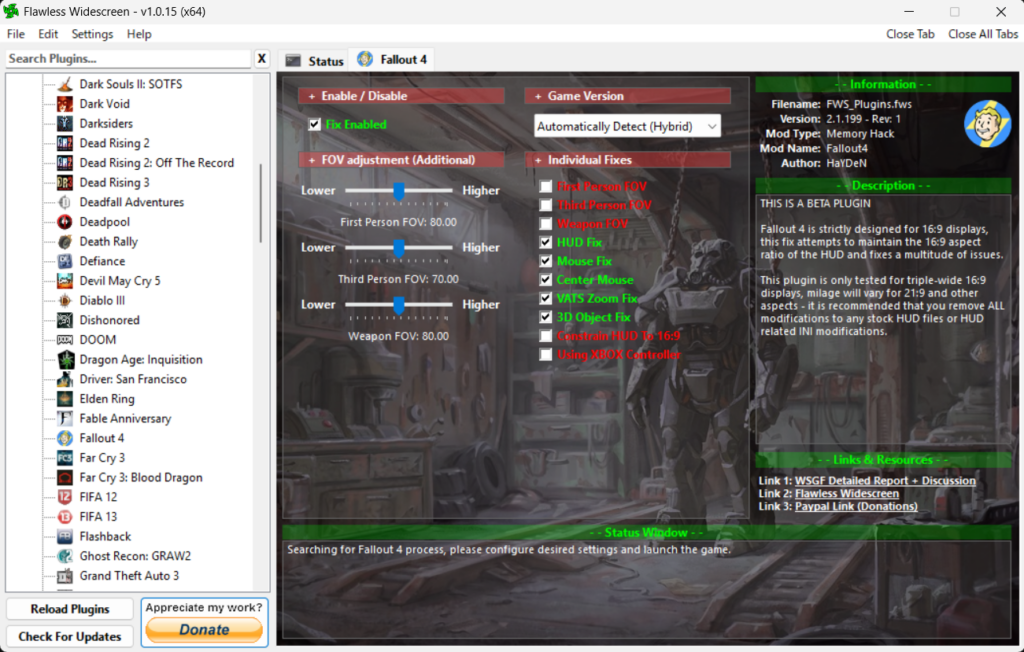Image resolution: width=1024 pixels, height=652 pixels.
Task: Open the Game Version detection dropdown
Action: point(627,126)
